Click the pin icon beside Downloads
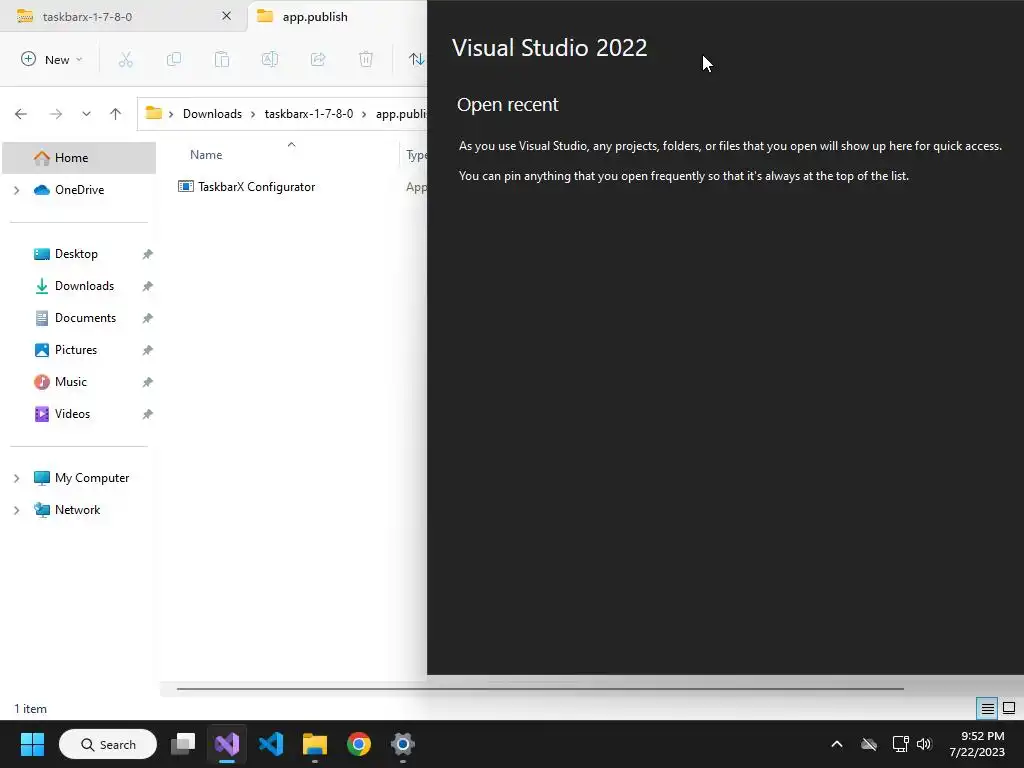Screen dimensions: 1024x768 tap(148, 286)
